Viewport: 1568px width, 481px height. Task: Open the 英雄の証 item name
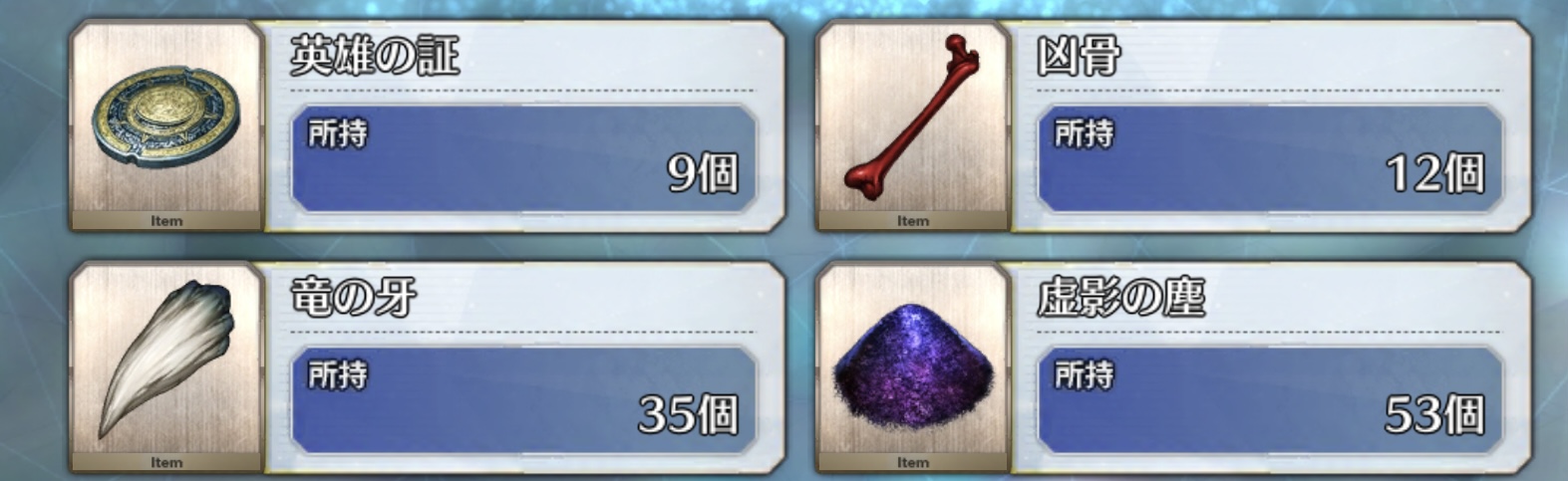point(375,56)
